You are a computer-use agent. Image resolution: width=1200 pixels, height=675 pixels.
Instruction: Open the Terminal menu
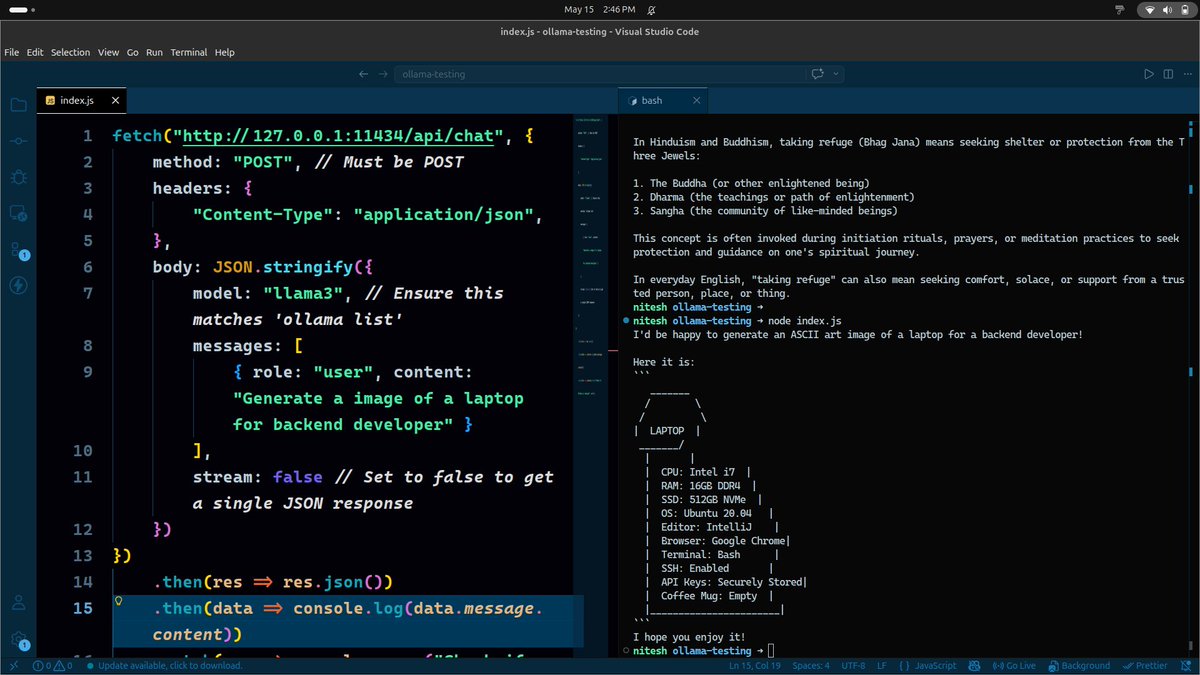[x=189, y=52]
